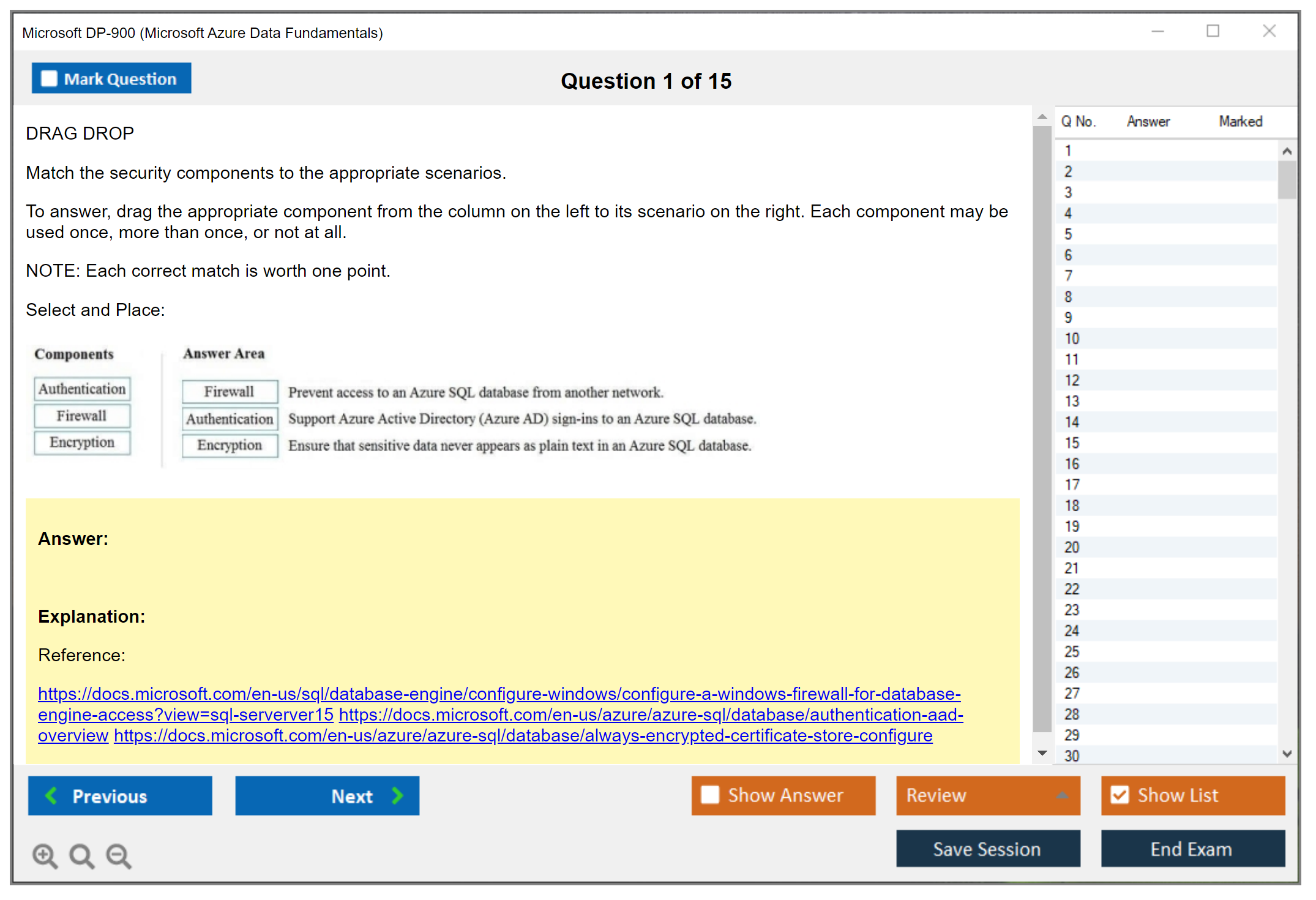Uncheck the Show List checkbox
The height and width of the screenshot is (900, 1316).
point(1120,795)
